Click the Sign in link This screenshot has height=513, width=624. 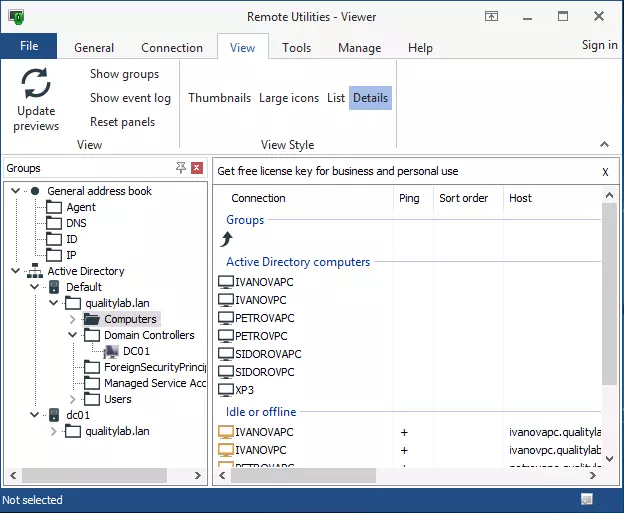(x=599, y=45)
